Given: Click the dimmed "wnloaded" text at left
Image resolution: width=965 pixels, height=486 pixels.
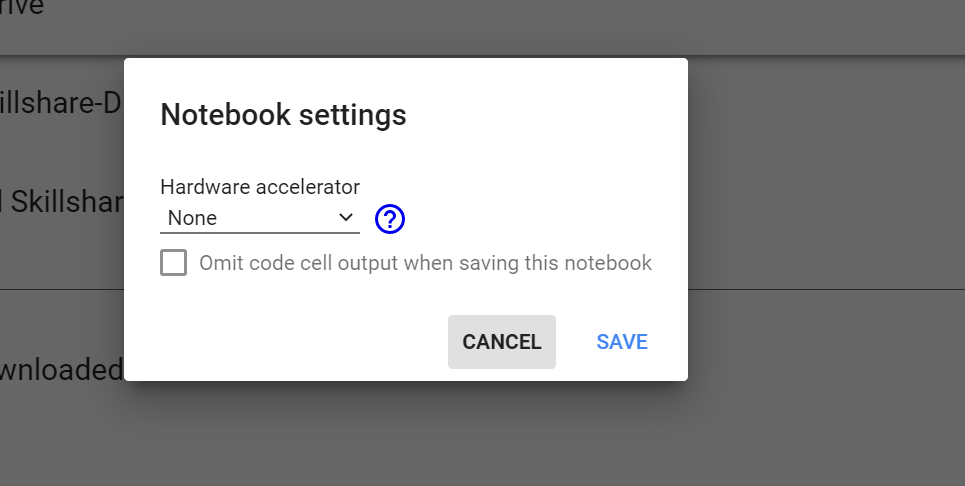Looking at the screenshot, I should [60, 369].
